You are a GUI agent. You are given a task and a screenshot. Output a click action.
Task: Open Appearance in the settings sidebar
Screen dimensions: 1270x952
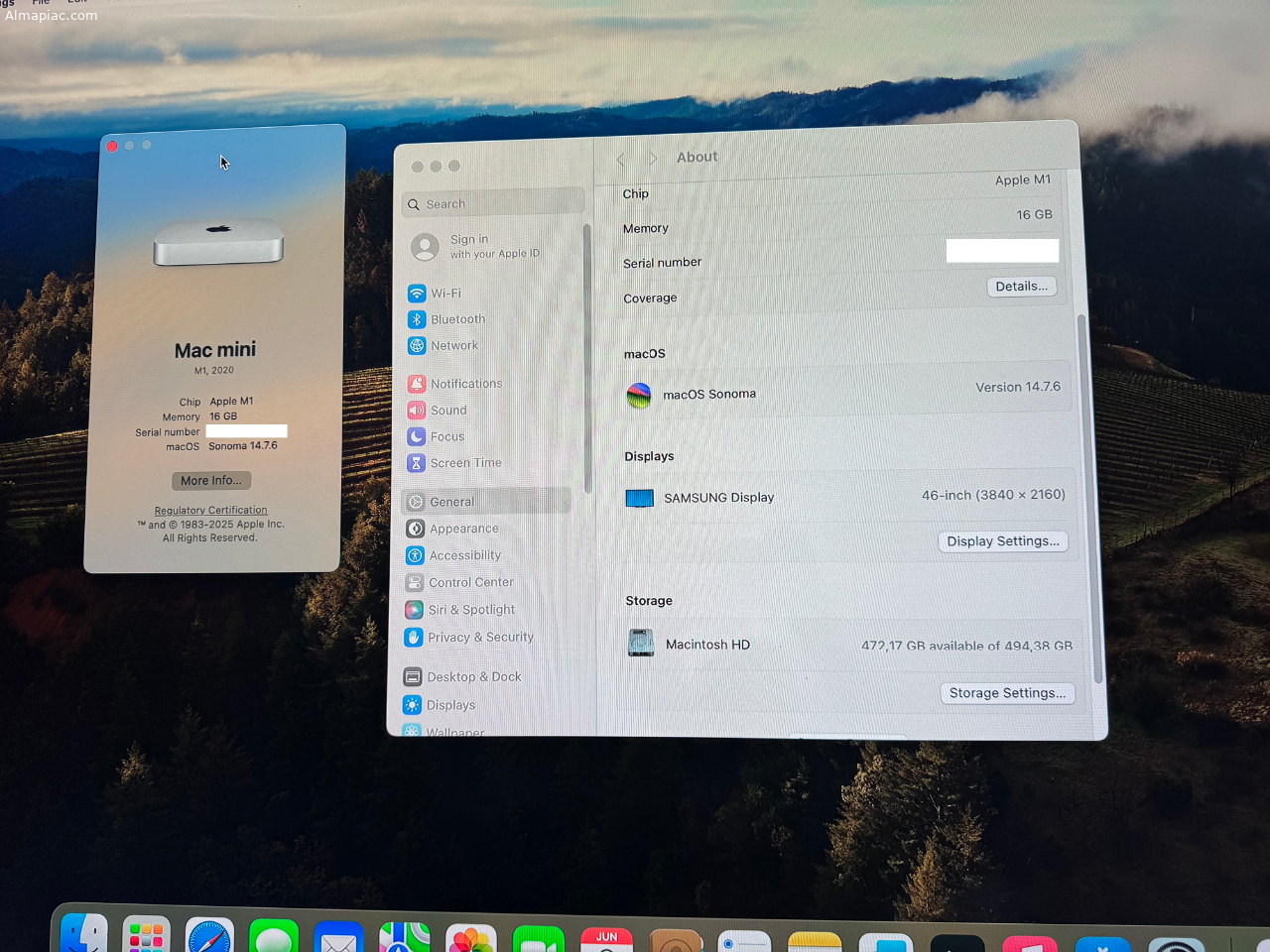[x=452, y=529]
